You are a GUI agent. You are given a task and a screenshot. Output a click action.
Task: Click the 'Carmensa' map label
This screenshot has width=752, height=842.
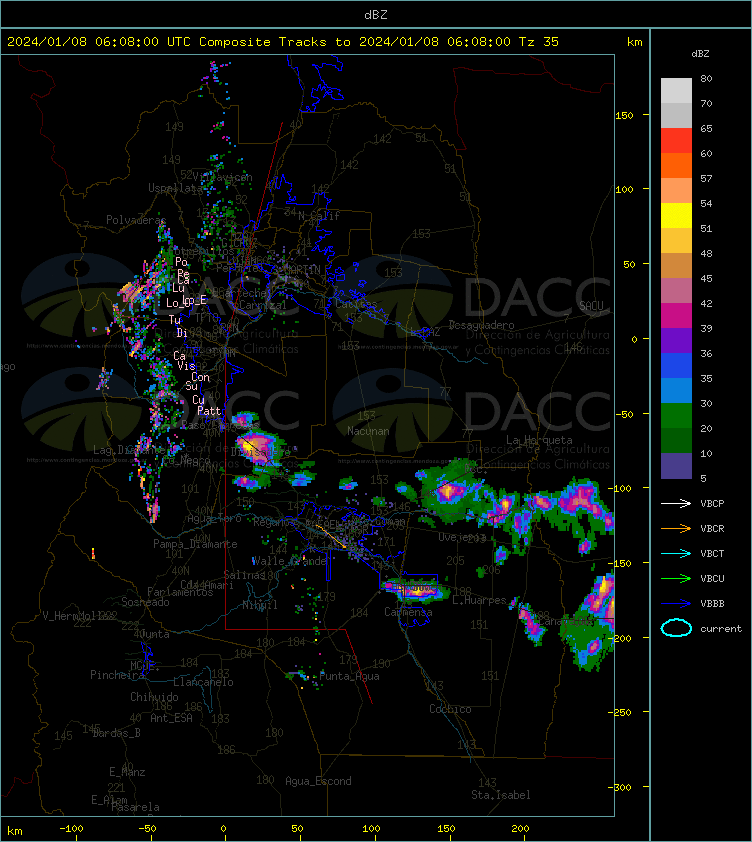click(408, 612)
